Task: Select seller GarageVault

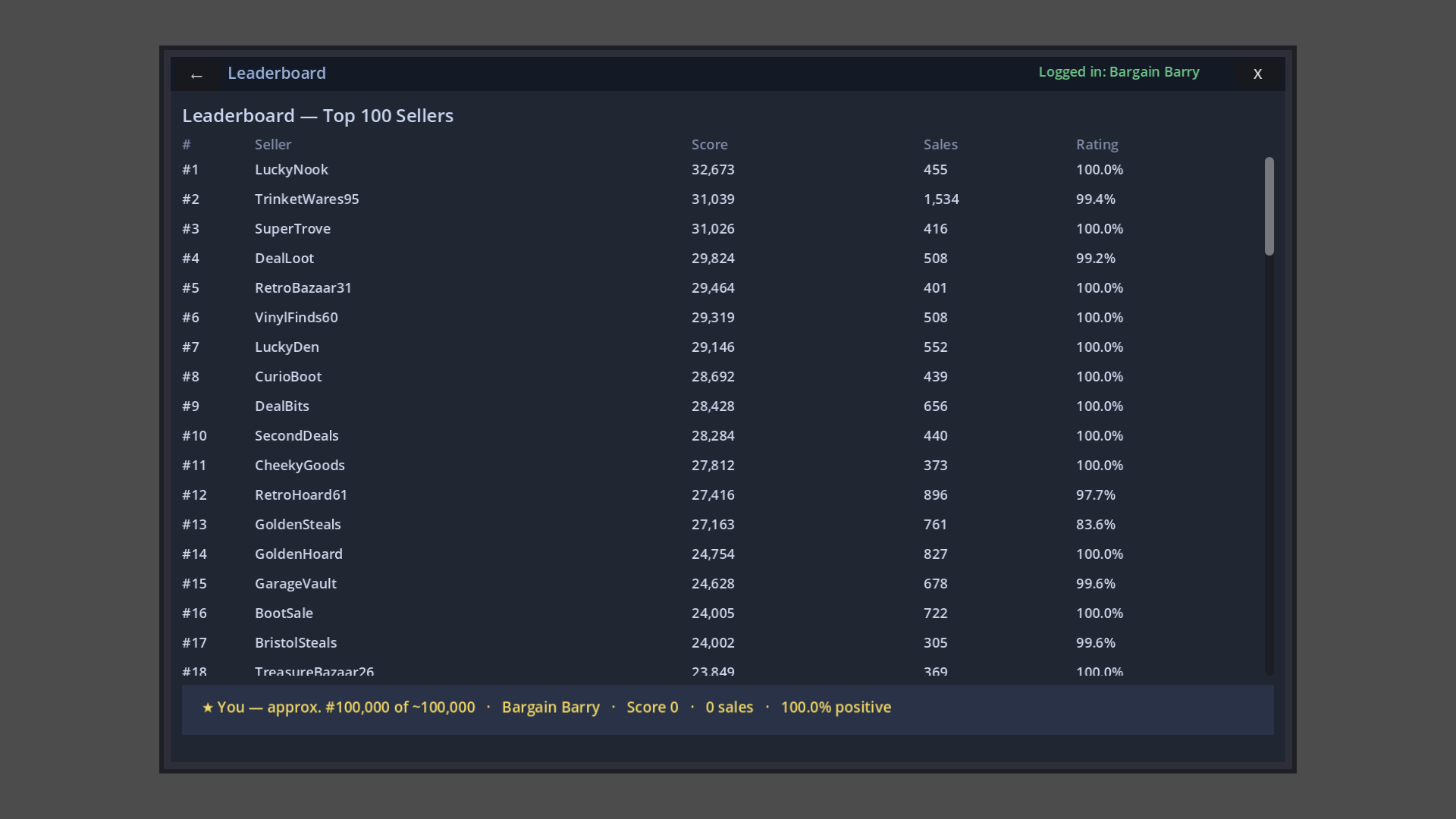Action: click(295, 584)
